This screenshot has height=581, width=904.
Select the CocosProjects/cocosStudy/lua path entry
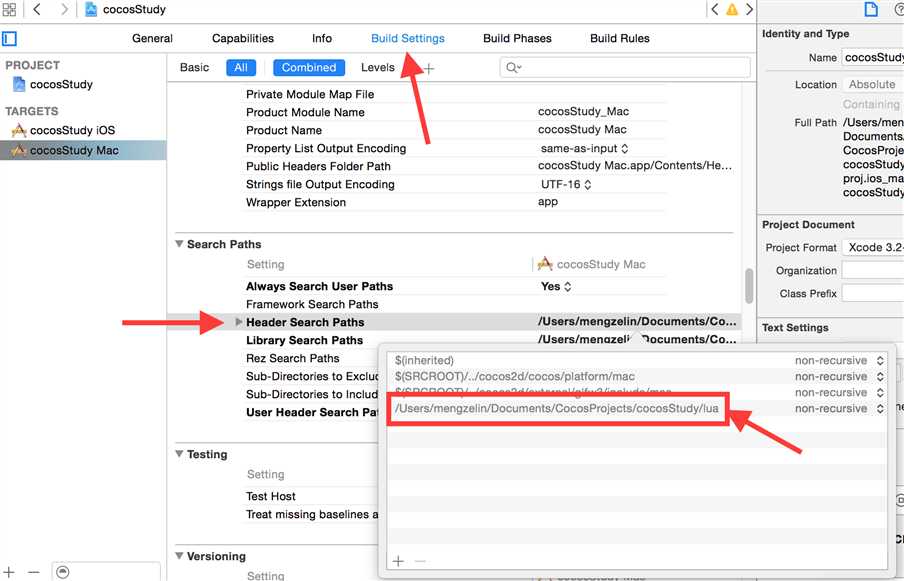(557, 409)
